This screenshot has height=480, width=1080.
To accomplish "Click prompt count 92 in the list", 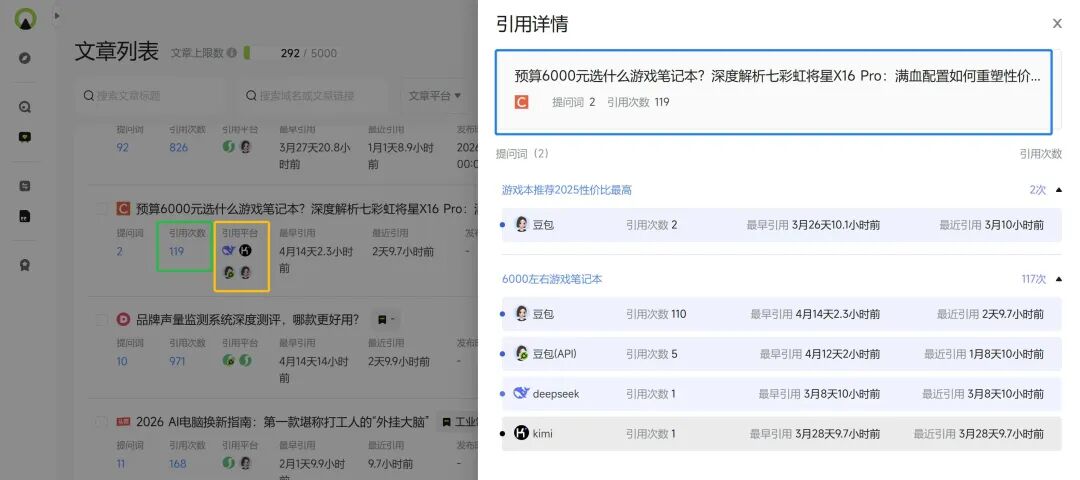I will pyautogui.click(x=123, y=147).
